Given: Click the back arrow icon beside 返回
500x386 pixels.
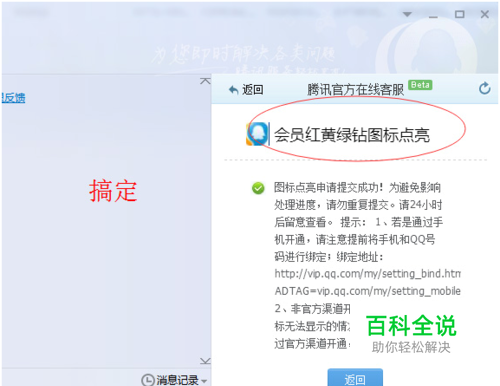Looking at the screenshot, I should 233,90.
